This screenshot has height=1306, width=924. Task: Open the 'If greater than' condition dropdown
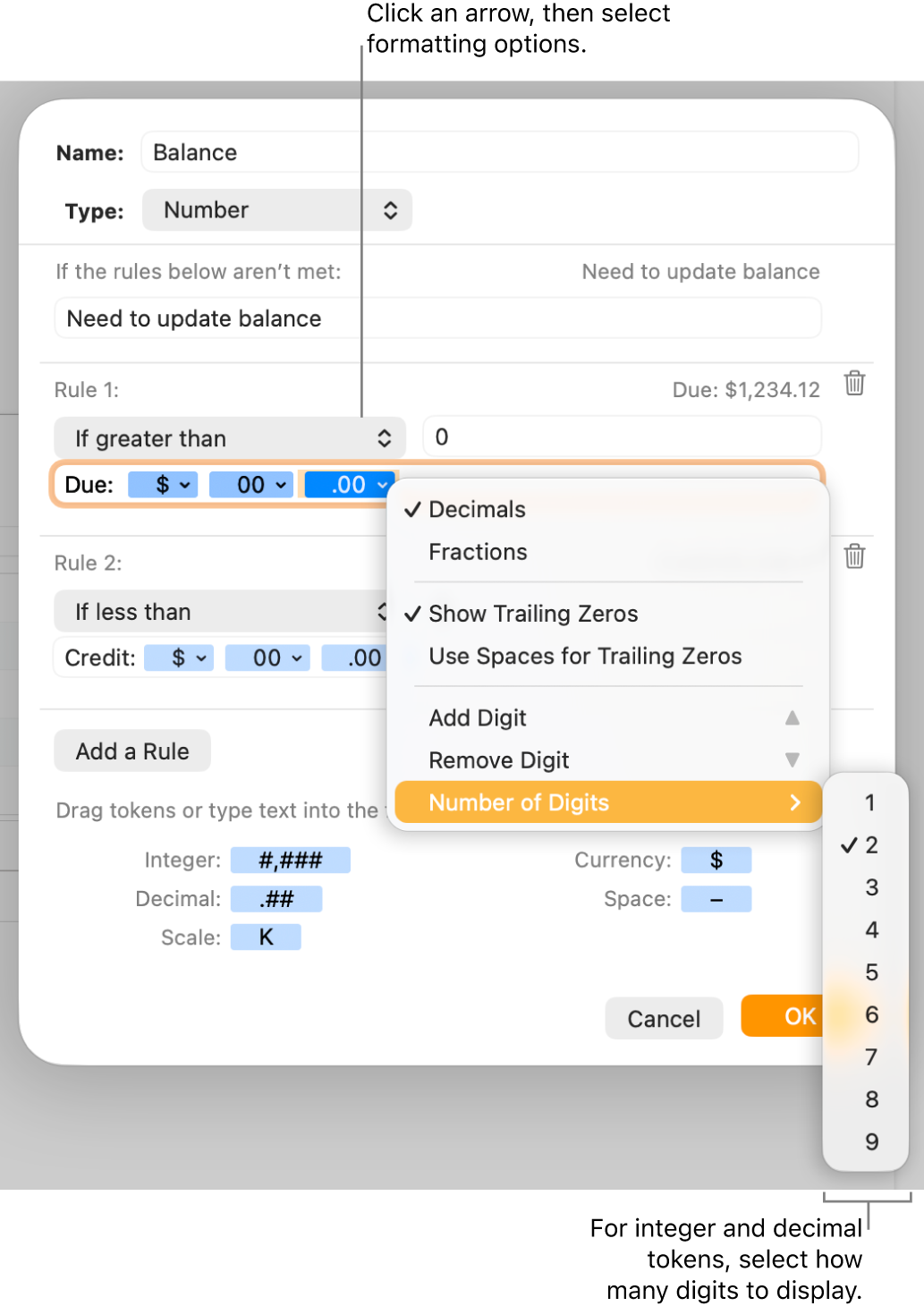pos(229,438)
